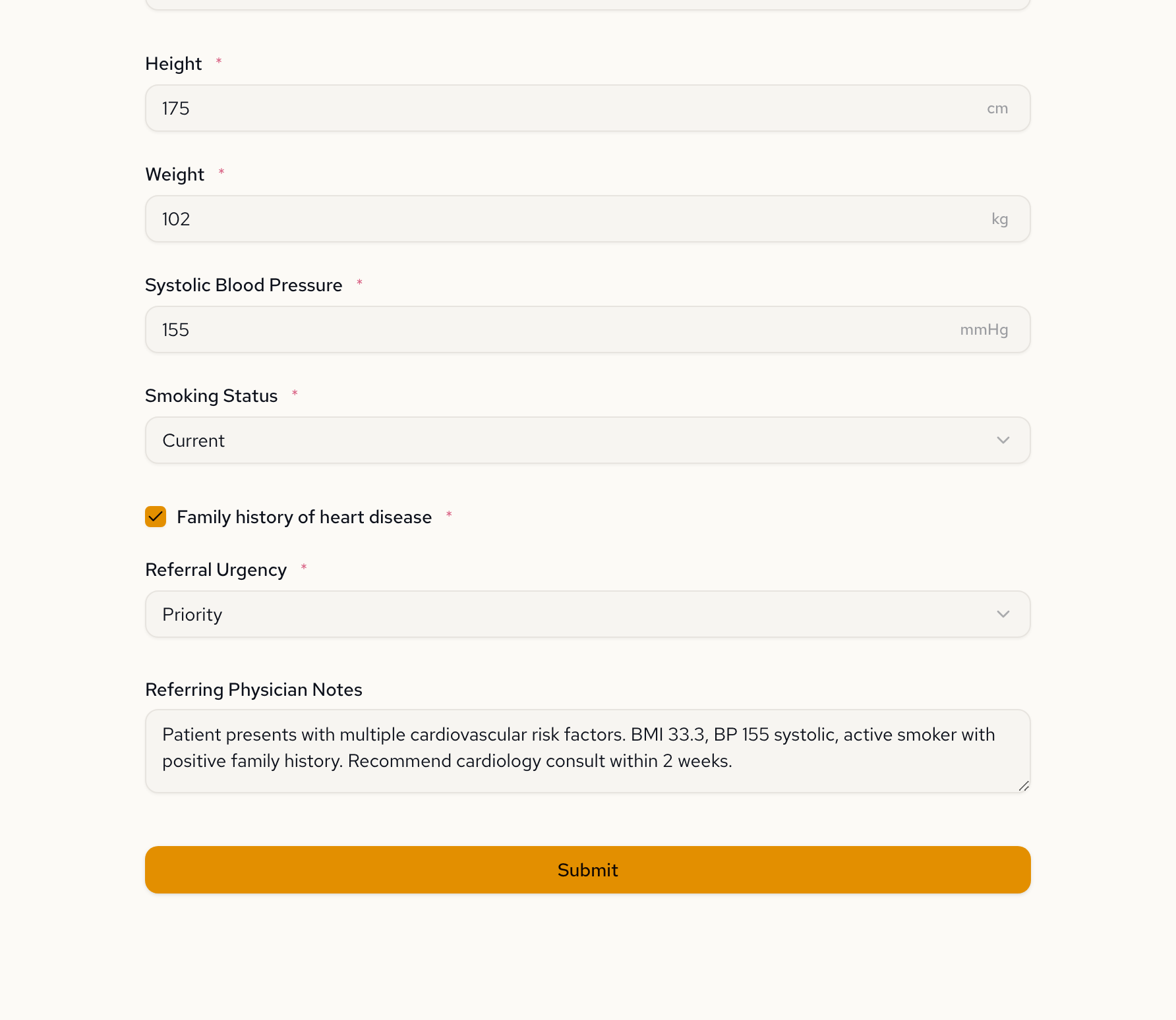Click the Referring Physician Notes label
Image resolution: width=1176 pixels, height=1020 pixels.
[253, 690]
